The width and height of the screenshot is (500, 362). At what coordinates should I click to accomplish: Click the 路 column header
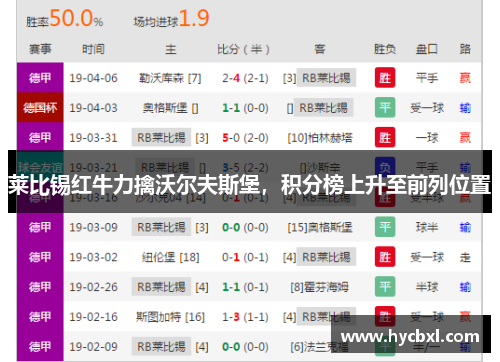click(x=465, y=49)
